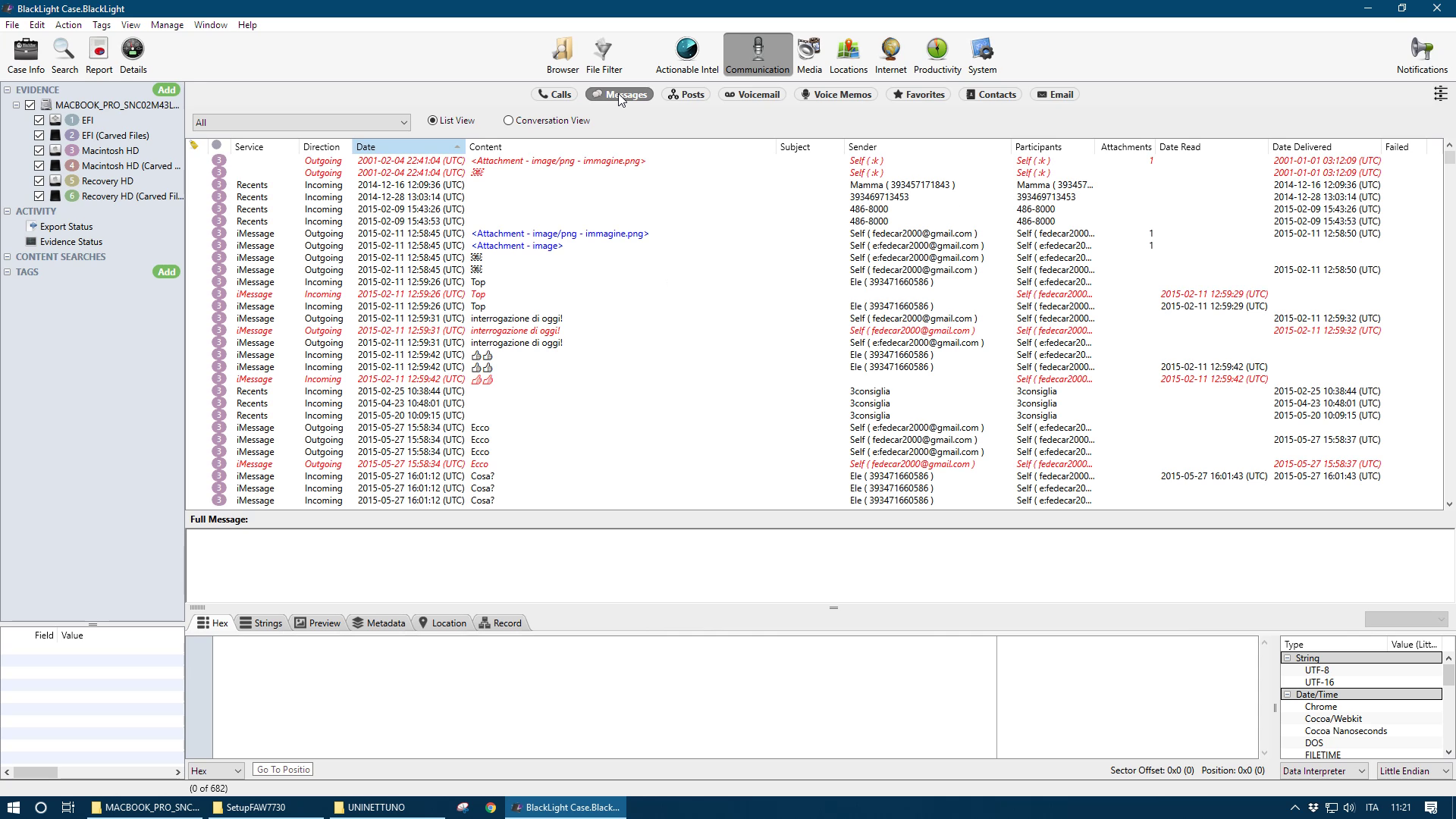
Task: Open the Hex format dropdown
Action: pyautogui.click(x=216, y=770)
